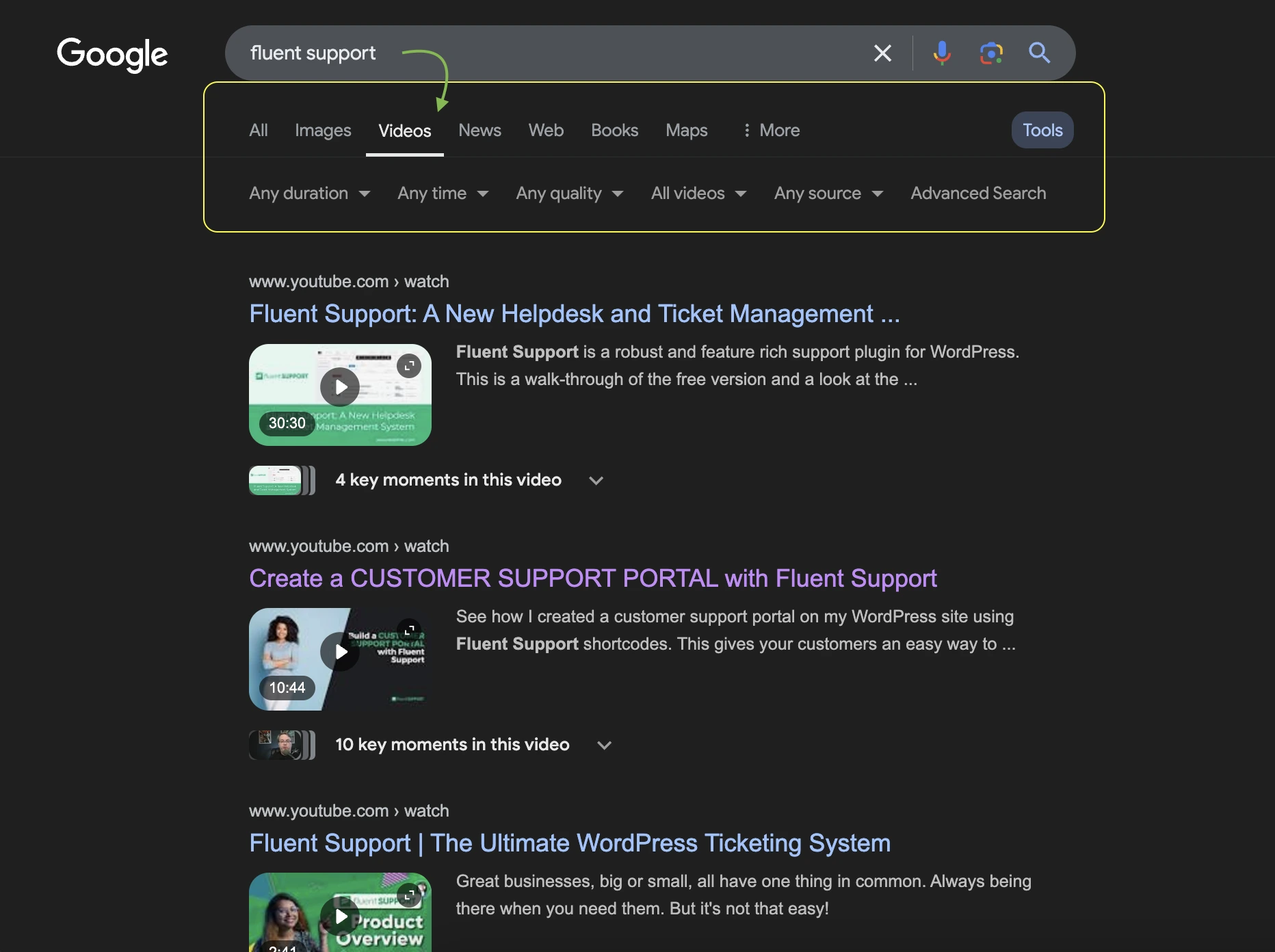Screen dimensions: 1275x952
Task: Click the Google logo
Action: tap(112, 54)
